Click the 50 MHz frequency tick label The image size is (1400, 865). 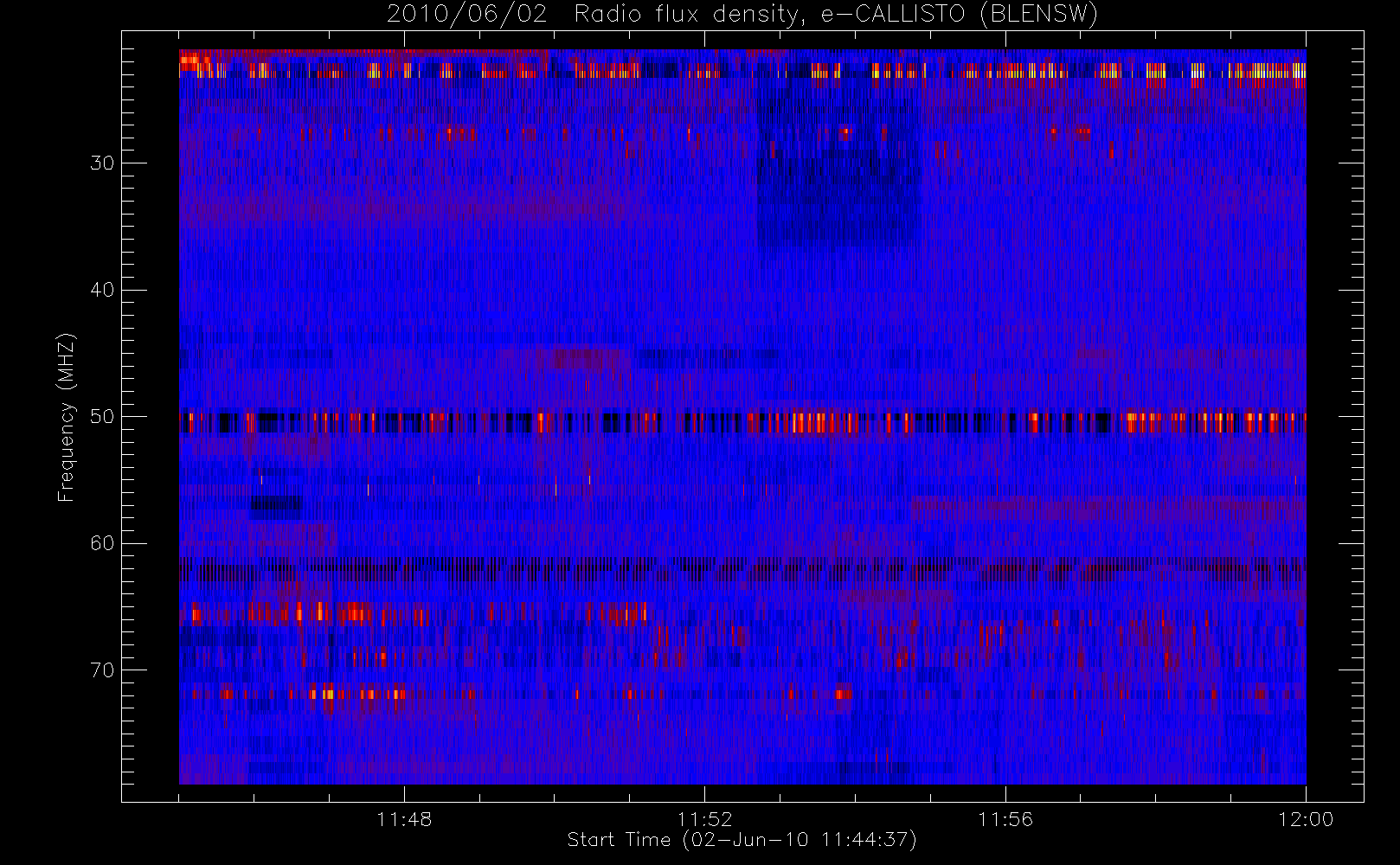point(102,417)
